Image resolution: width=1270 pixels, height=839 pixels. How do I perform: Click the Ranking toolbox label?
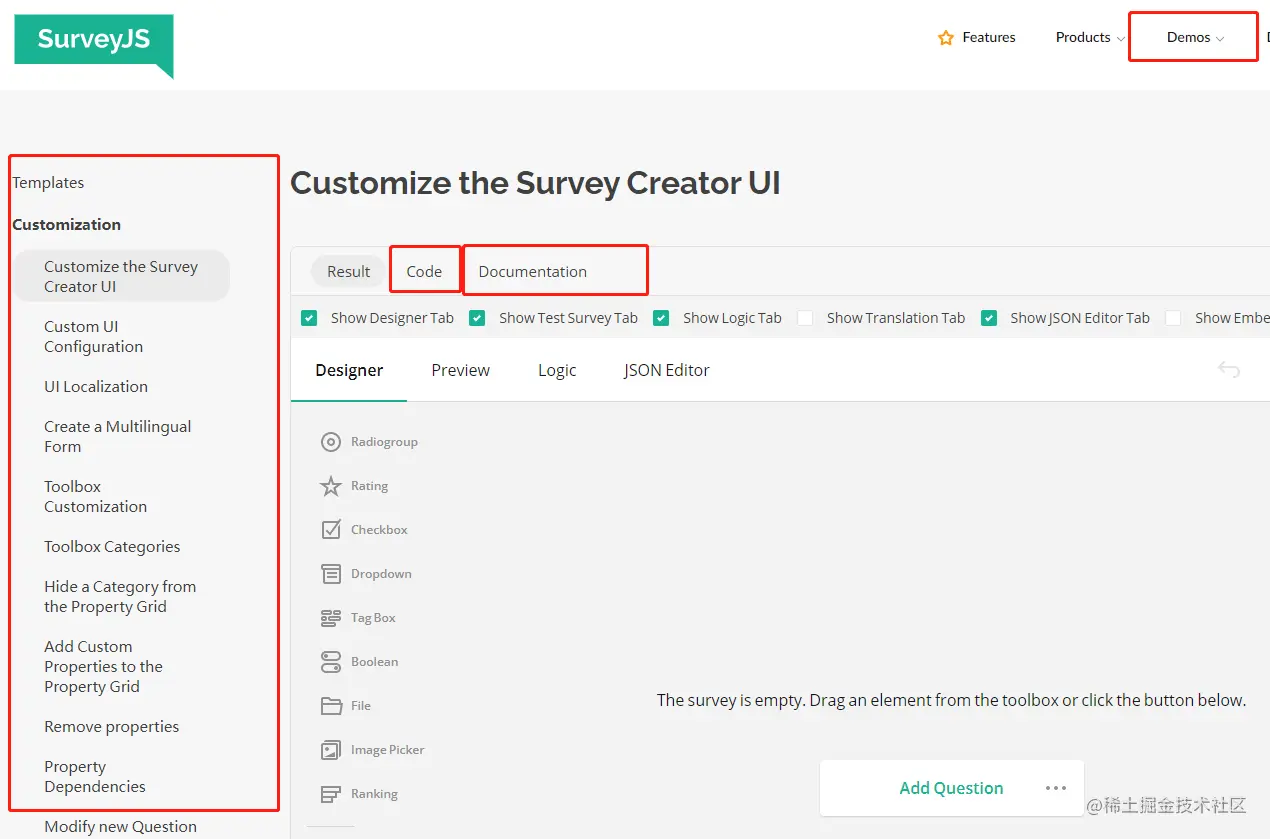[x=374, y=794]
